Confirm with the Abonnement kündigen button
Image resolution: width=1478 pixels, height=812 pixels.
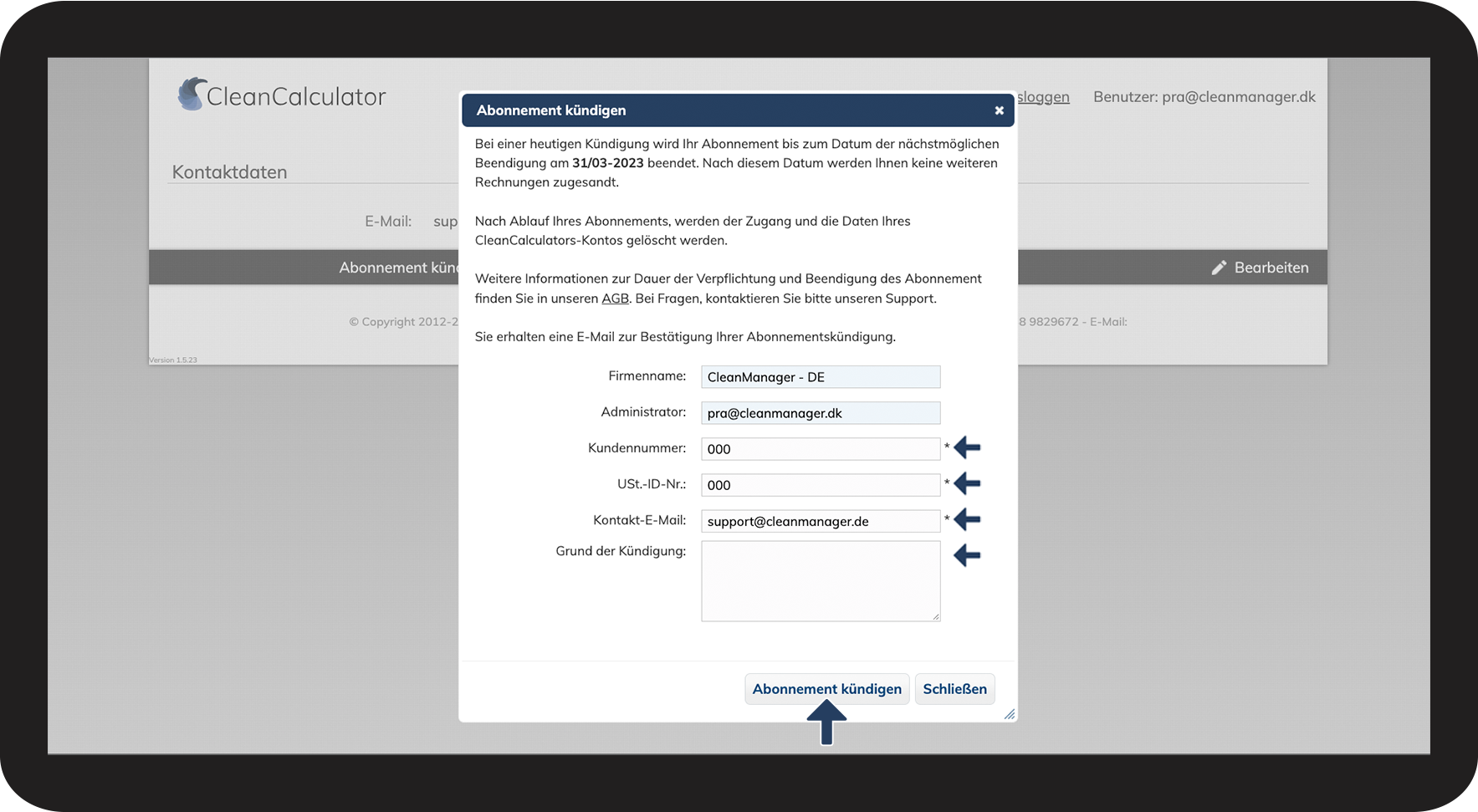coord(826,689)
